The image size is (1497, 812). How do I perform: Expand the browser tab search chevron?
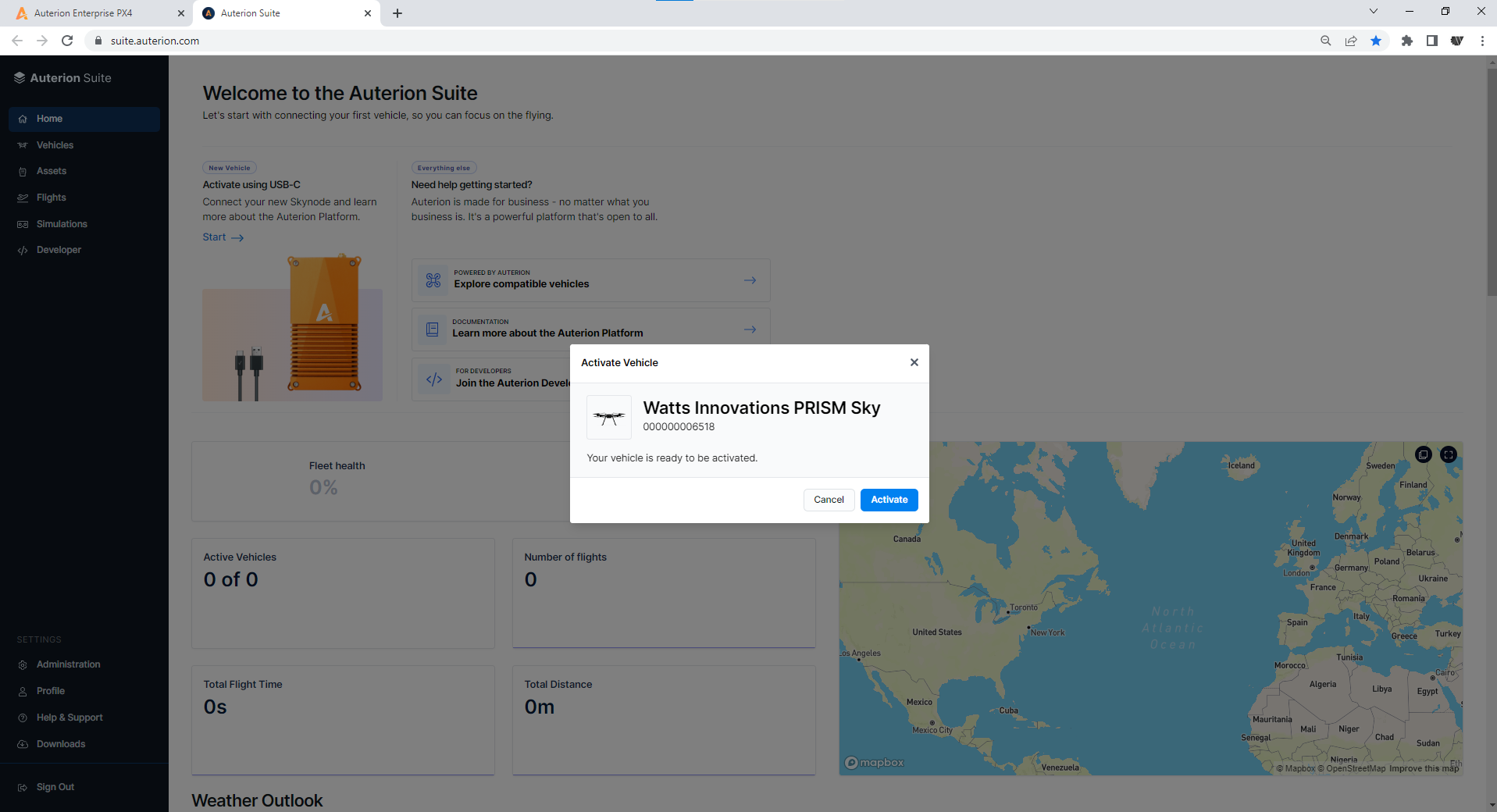coord(1373,12)
